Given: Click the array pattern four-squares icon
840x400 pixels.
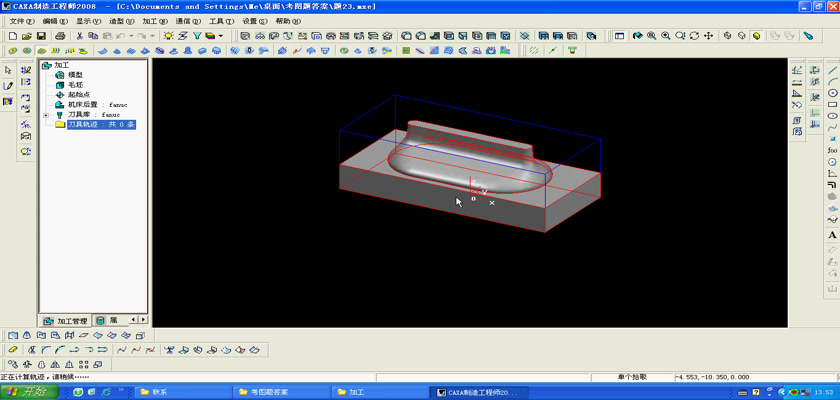Looking at the screenshot, I should tap(83, 365).
